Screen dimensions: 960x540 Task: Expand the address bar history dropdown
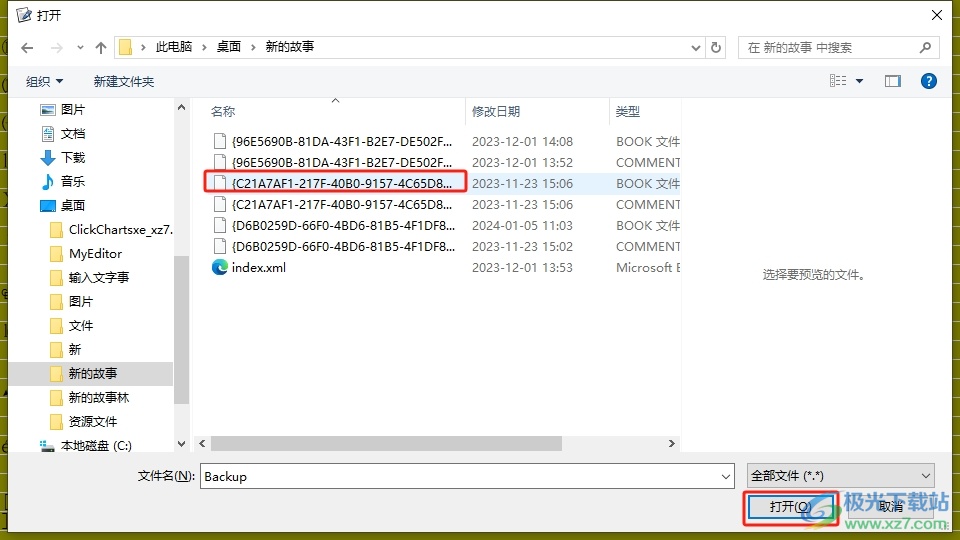click(696, 48)
